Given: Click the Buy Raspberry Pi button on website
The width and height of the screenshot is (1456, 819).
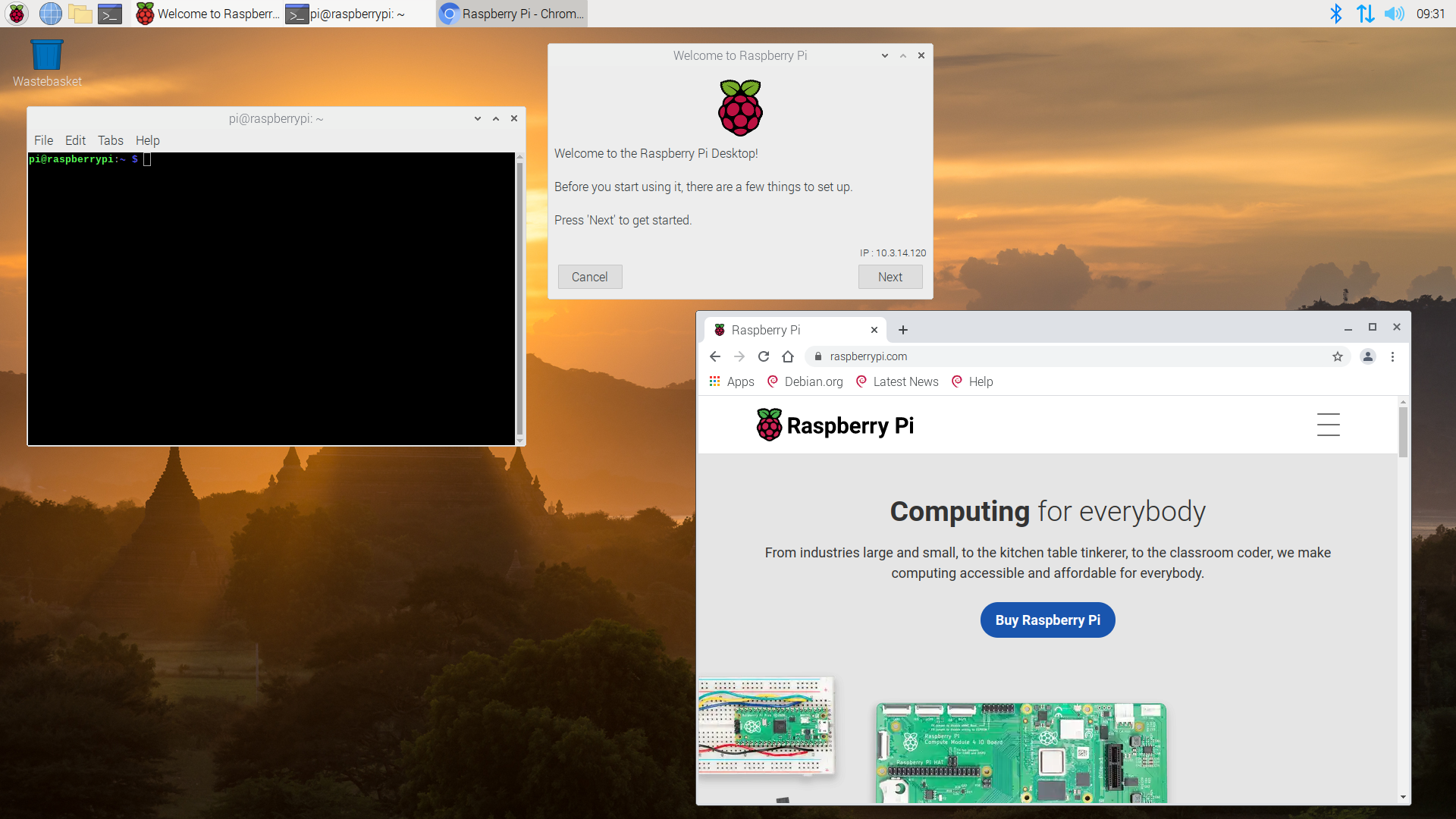Looking at the screenshot, I should click(x=1048, y=620).
